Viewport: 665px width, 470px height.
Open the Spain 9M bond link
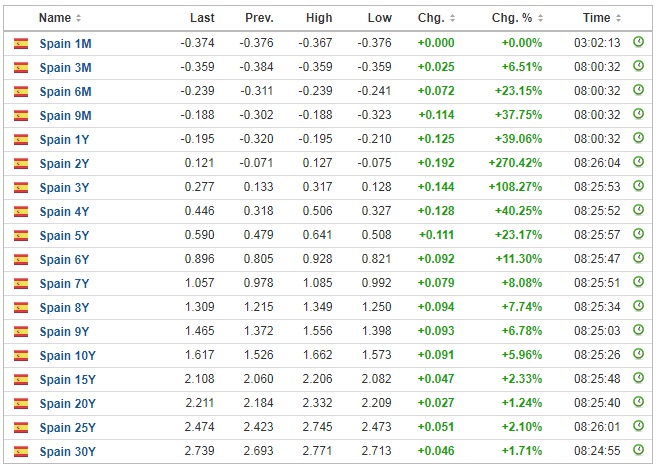click(65, 115)
